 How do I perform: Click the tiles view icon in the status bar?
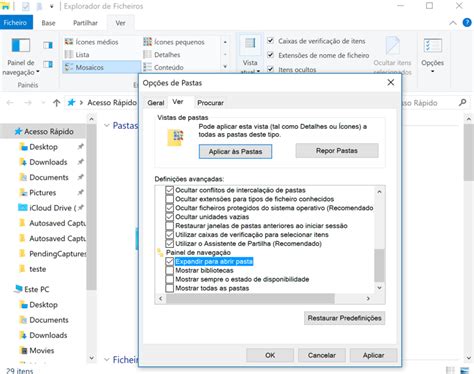pos(464,370)
